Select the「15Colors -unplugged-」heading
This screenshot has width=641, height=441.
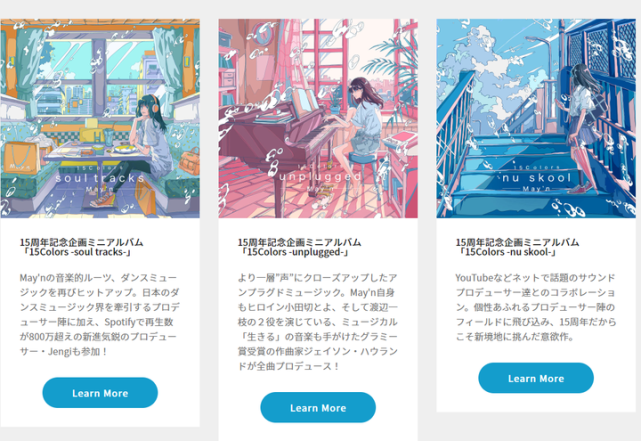coord(299,247)
